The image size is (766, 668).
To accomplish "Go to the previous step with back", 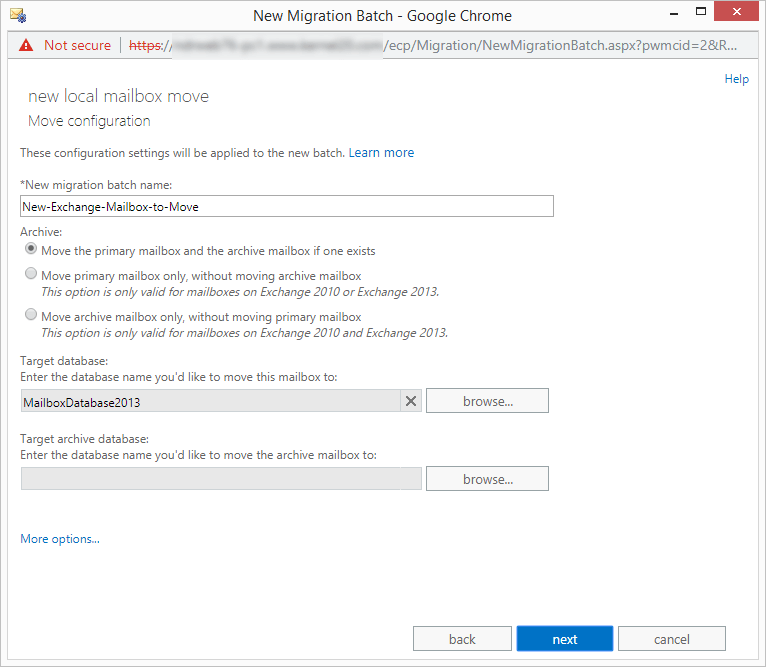I will coord(462,639).
